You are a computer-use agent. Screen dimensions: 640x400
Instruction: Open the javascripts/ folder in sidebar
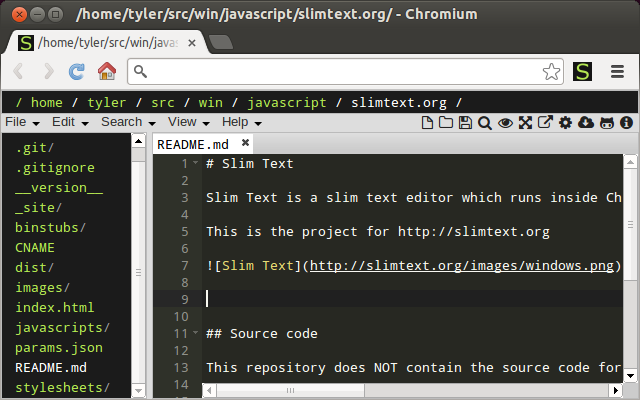[62, 328]
